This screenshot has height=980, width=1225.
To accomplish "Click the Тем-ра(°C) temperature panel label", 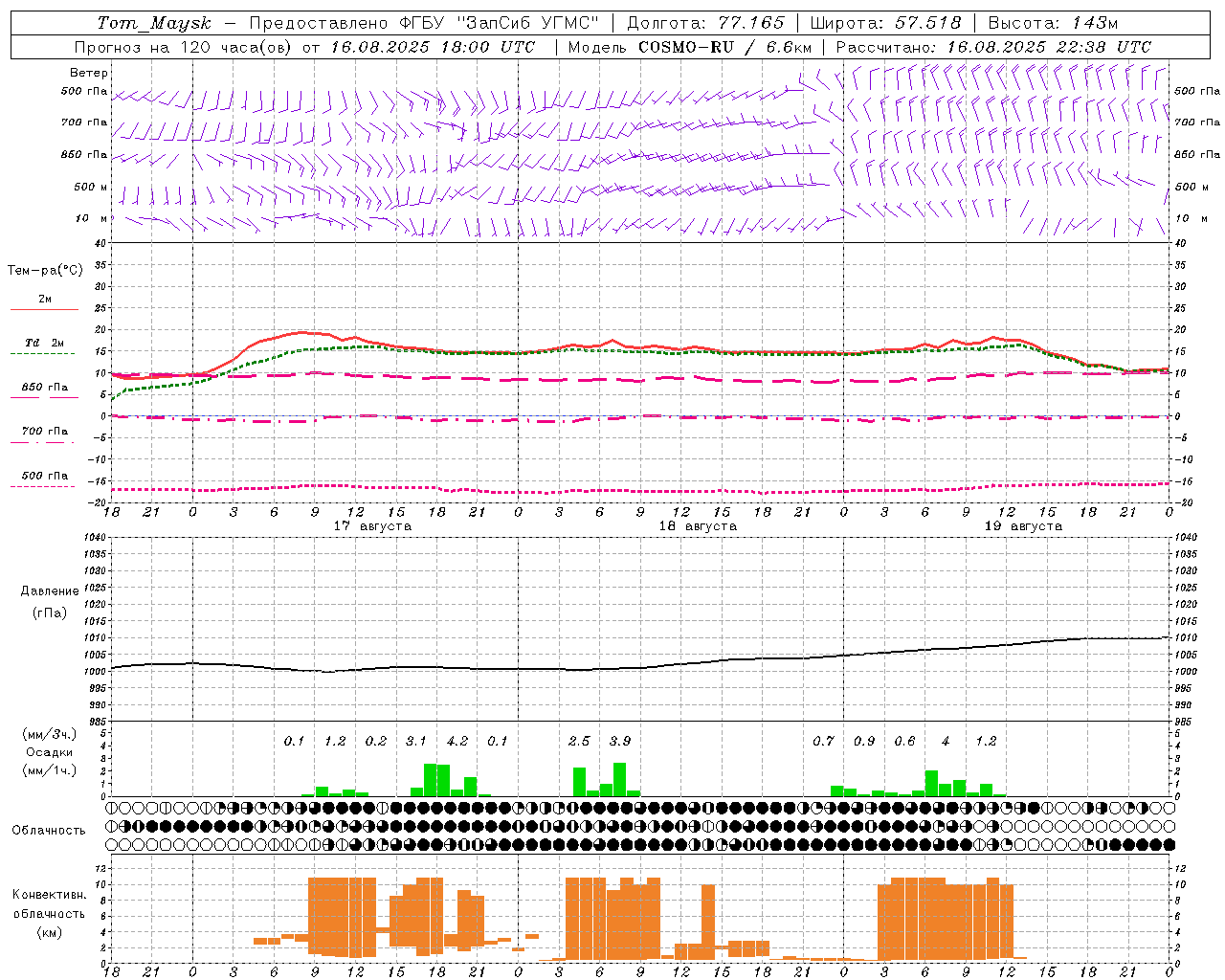I will [46, 270].
